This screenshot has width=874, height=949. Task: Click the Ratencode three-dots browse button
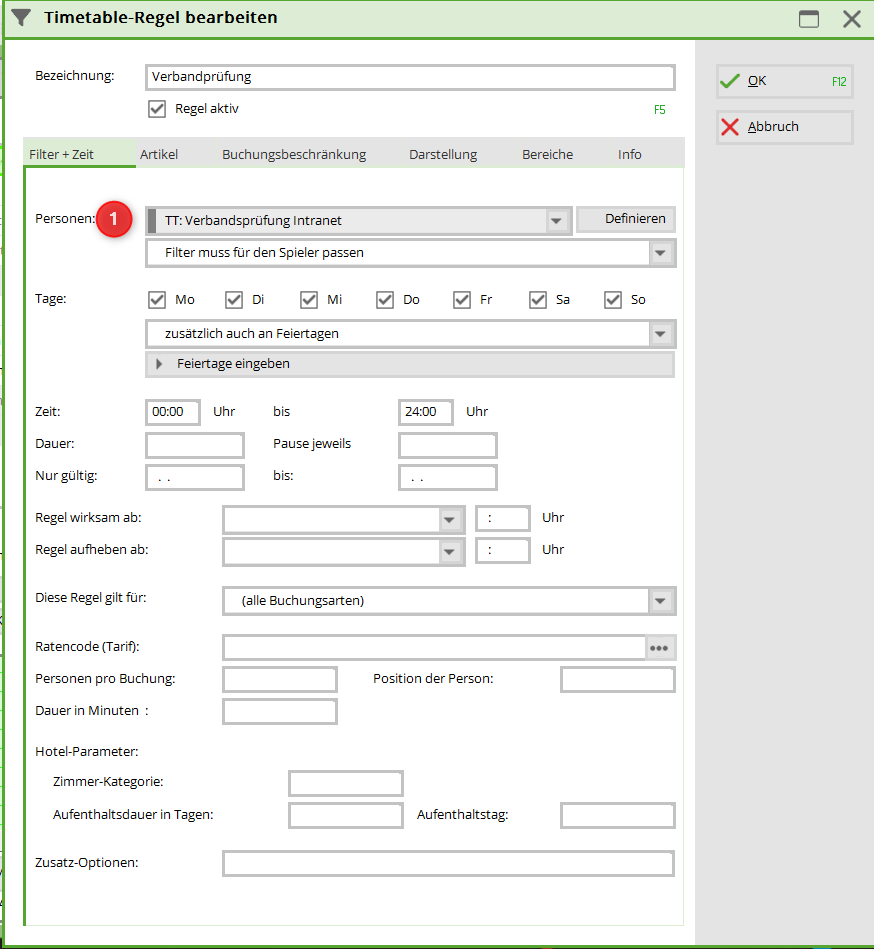(x=658, y=648)
